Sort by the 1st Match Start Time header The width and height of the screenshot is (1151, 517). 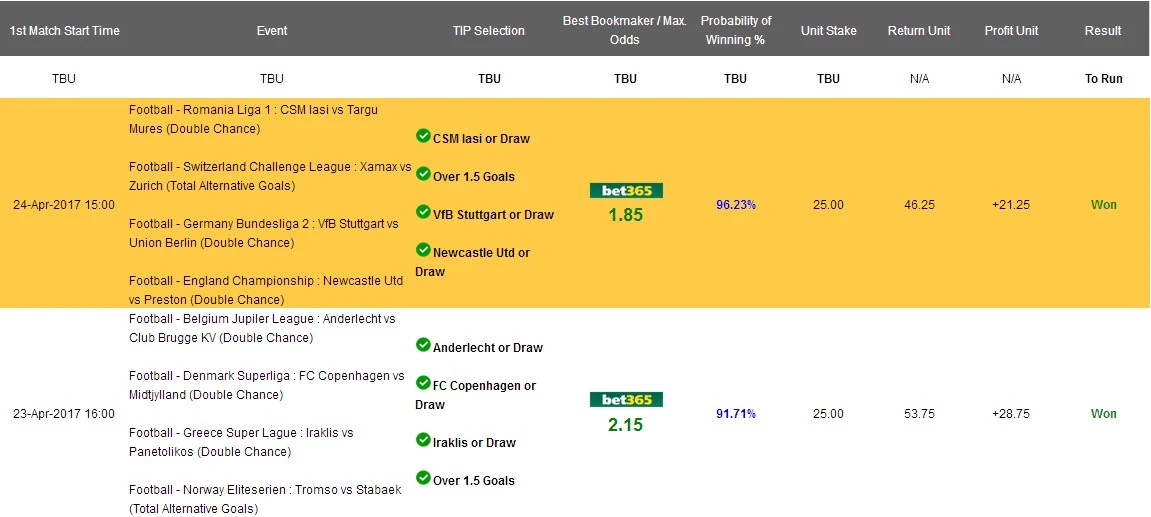64,31
